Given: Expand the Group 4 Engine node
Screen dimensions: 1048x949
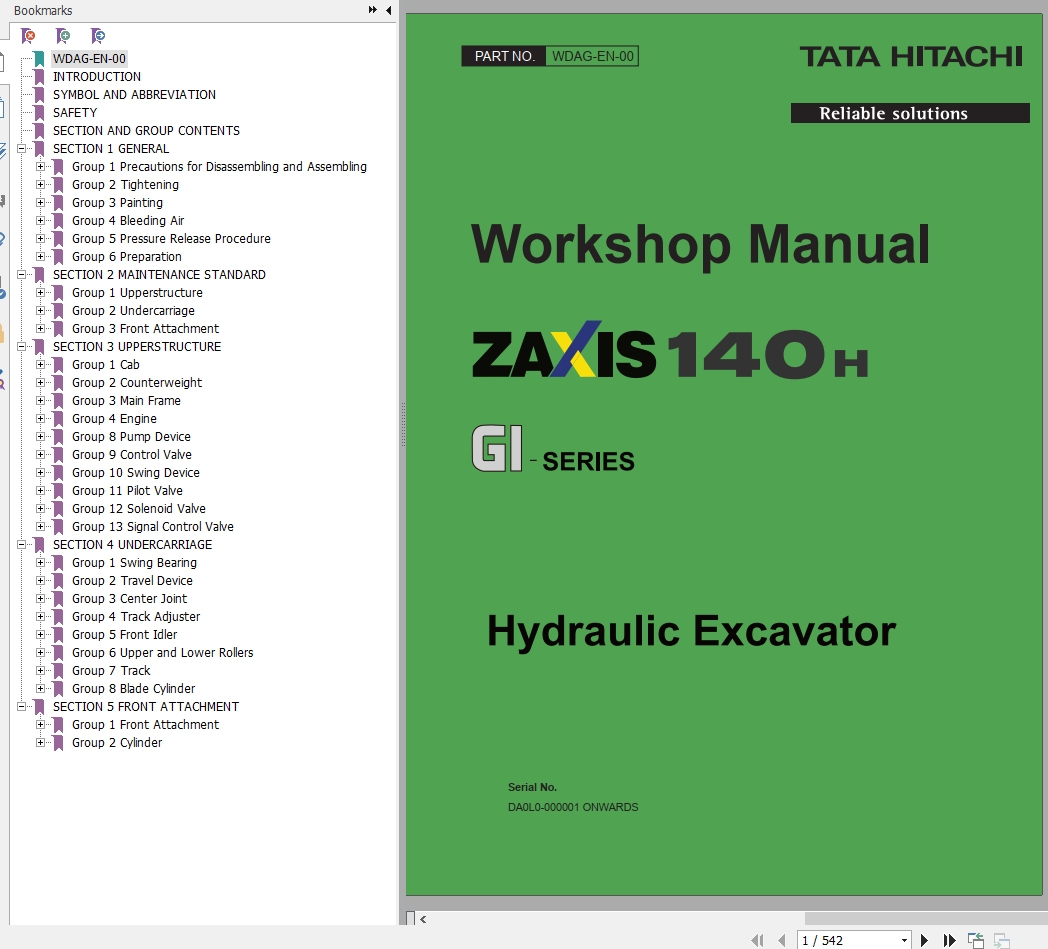Looking at the screenshot, I should (x=41, y=419).
